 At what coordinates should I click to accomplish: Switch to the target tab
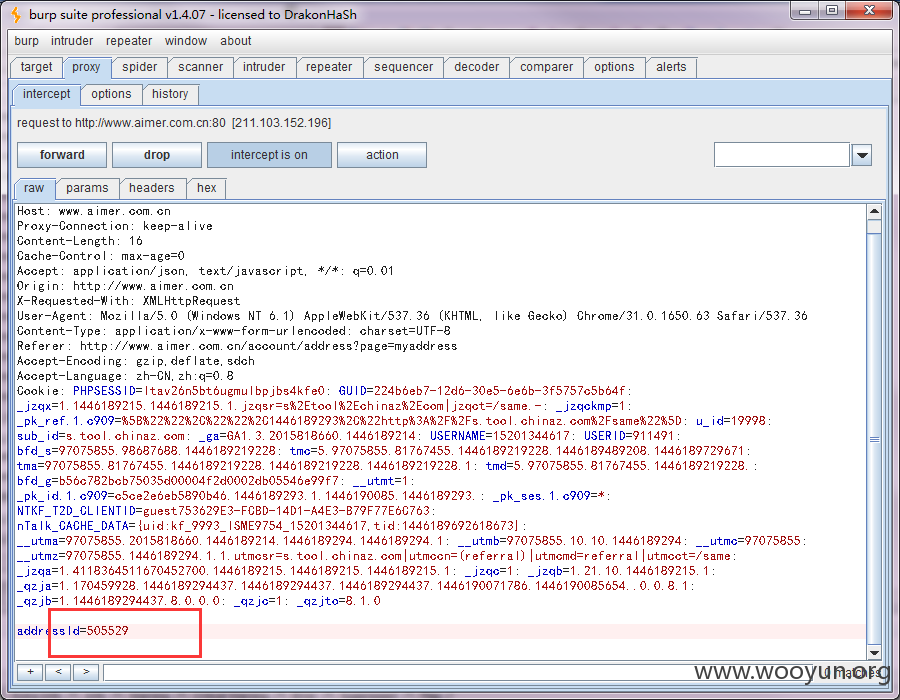(x=36, y=67)
